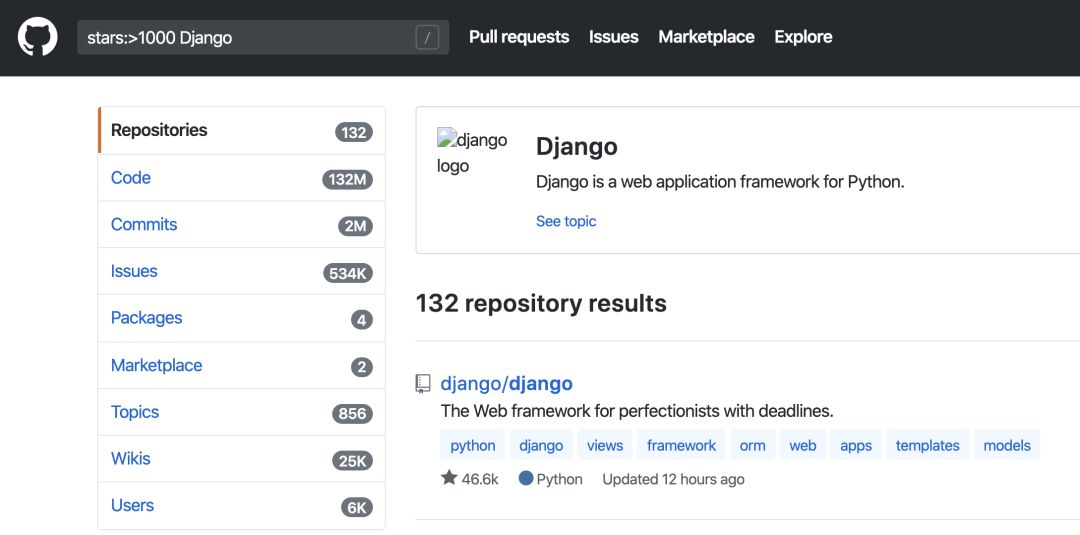This screenshot has height=535, width=1080.
Task: Click the 2 badge beside sidebar Marketplace
Action: point(362,367)
